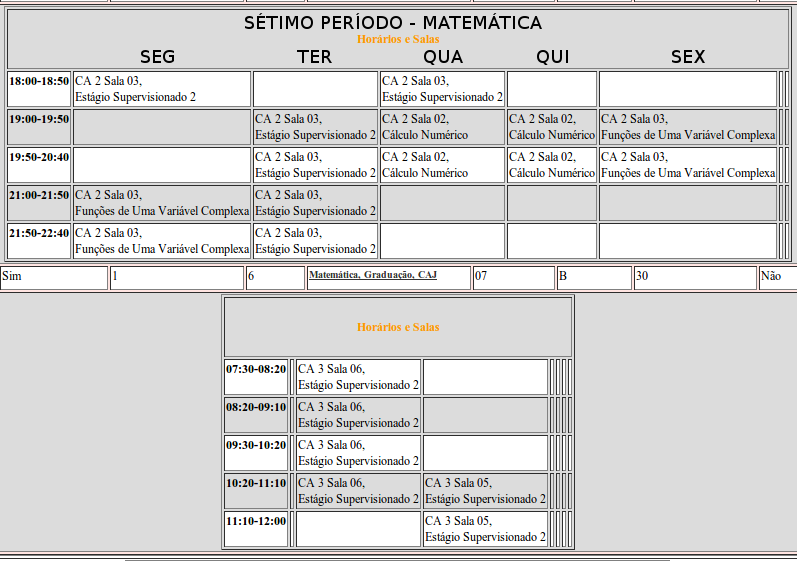Click the 21:50-22:40 time slot
The width and height of the screenshot is (797, 561).
(39, 241)
